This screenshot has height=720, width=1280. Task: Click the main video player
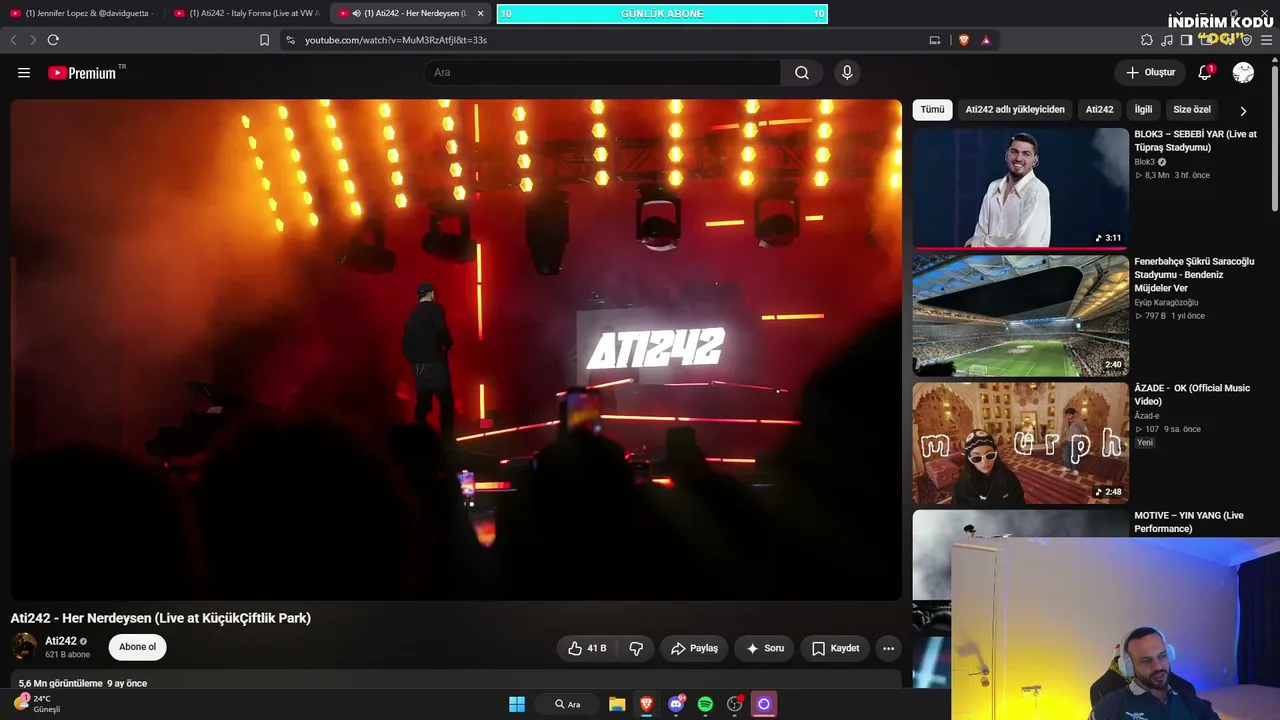click(x=456, y=350)
